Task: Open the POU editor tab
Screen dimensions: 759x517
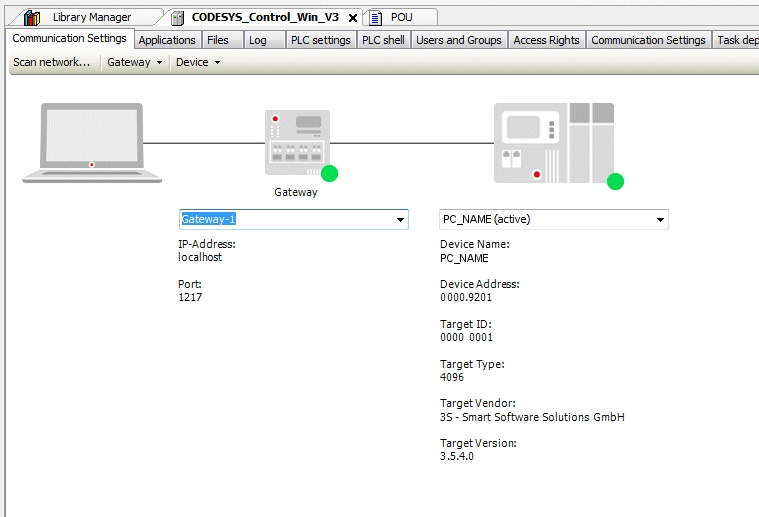Action: (401, 17)
